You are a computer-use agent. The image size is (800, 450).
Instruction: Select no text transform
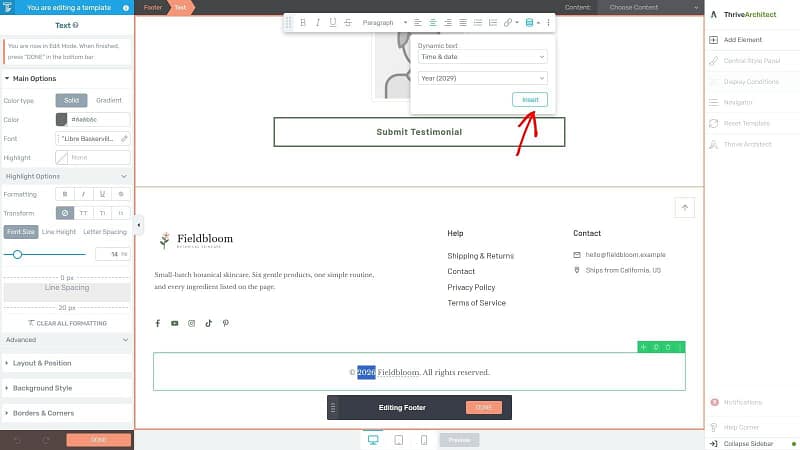tap(65, 213)
